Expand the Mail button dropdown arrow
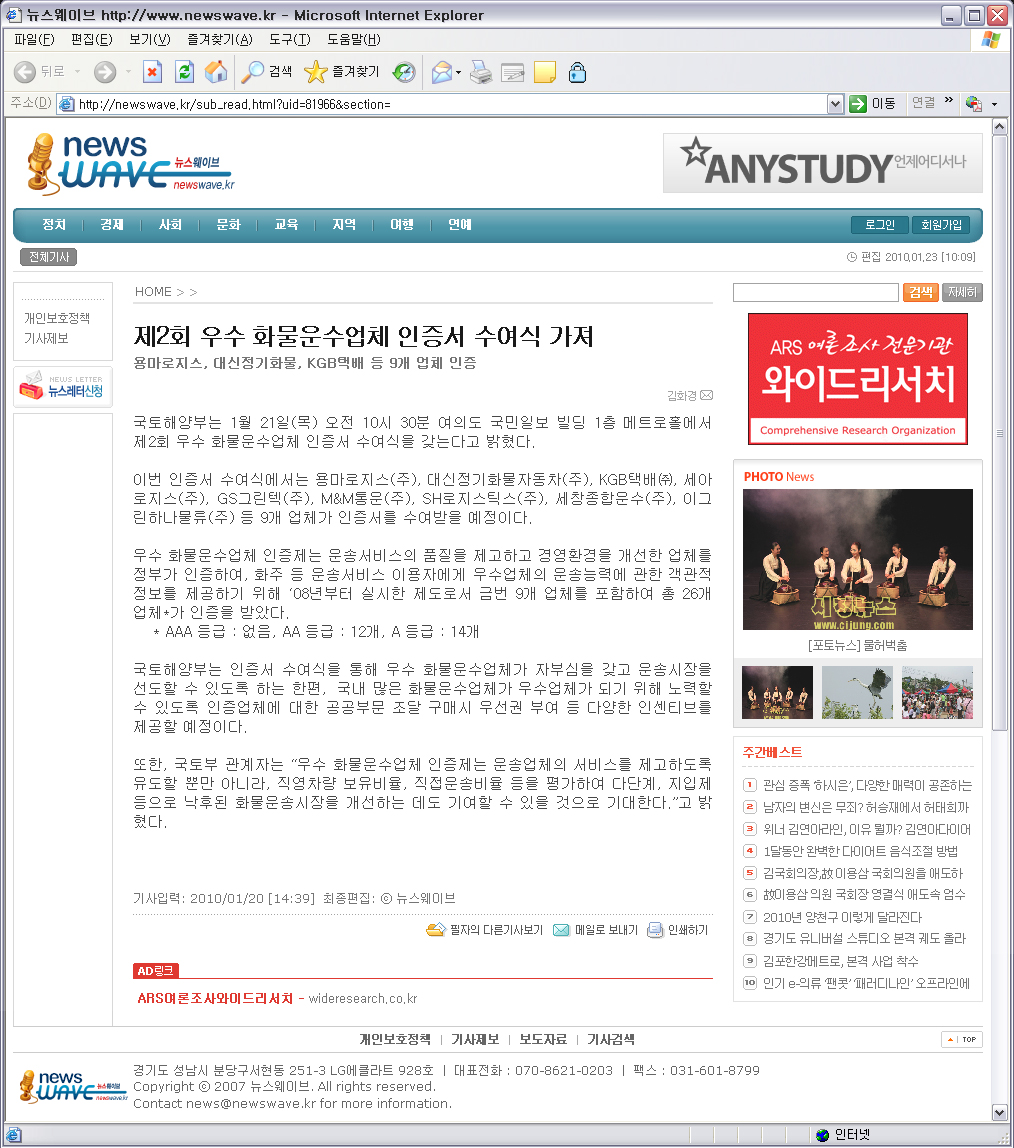 pos(458,72)
